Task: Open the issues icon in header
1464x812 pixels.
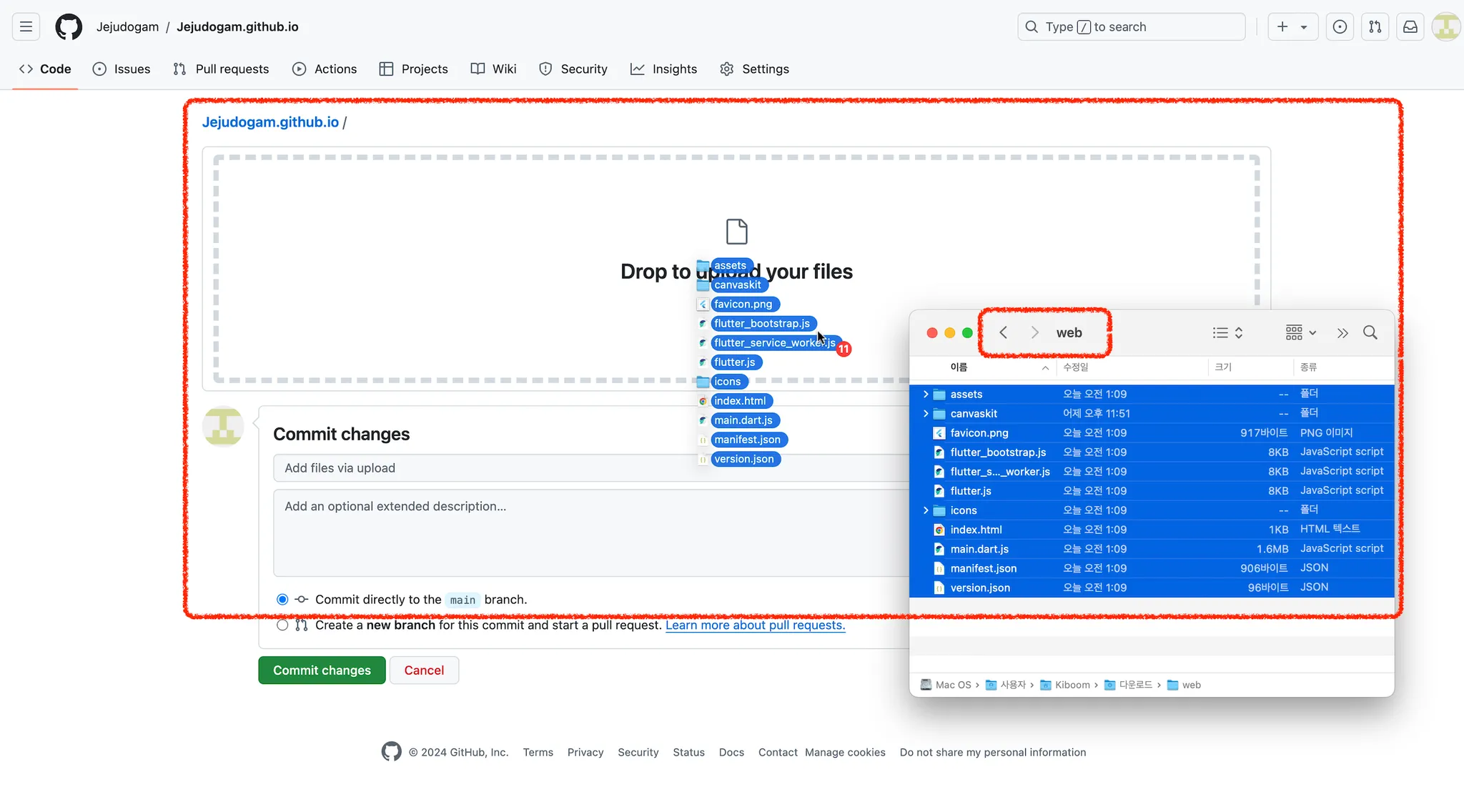Action: pyautogui.click(x=1340, y=27)
